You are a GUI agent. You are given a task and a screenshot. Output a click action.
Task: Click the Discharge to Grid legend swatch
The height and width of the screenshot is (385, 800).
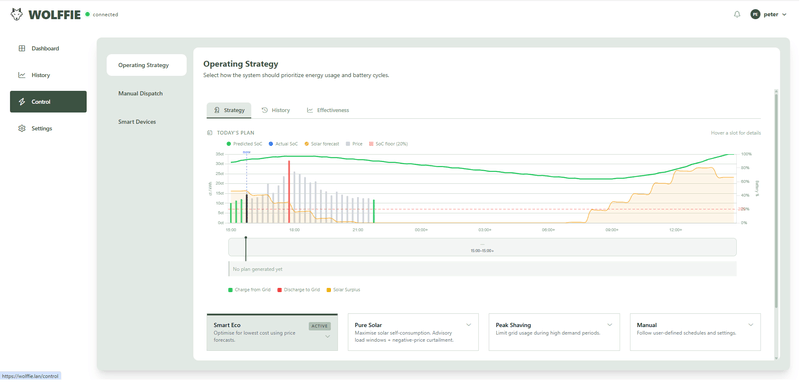280,290
